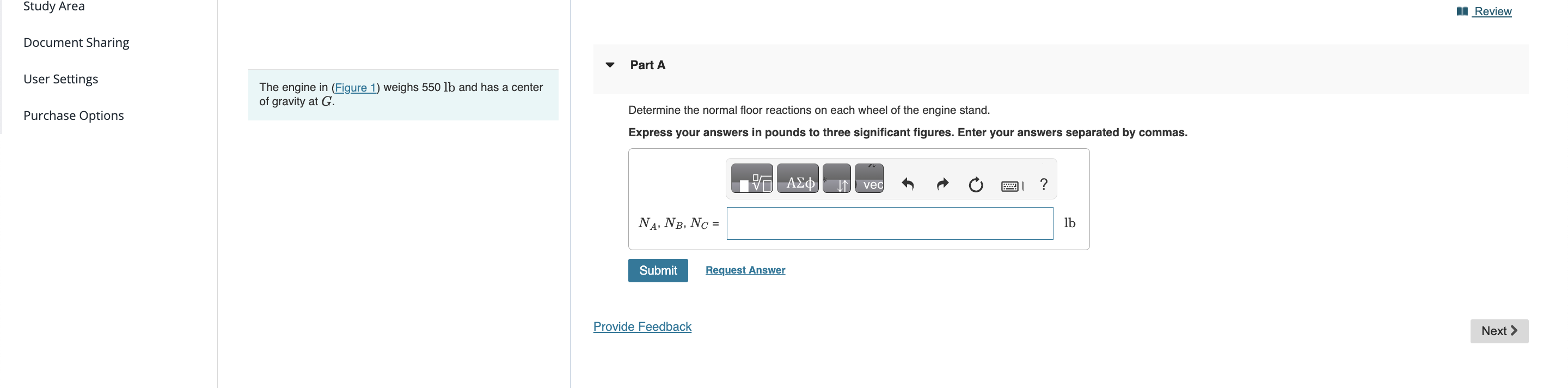Reset the answer field with circular arrow icon
Screen dimensions: 1568x388
coord(975,185)
